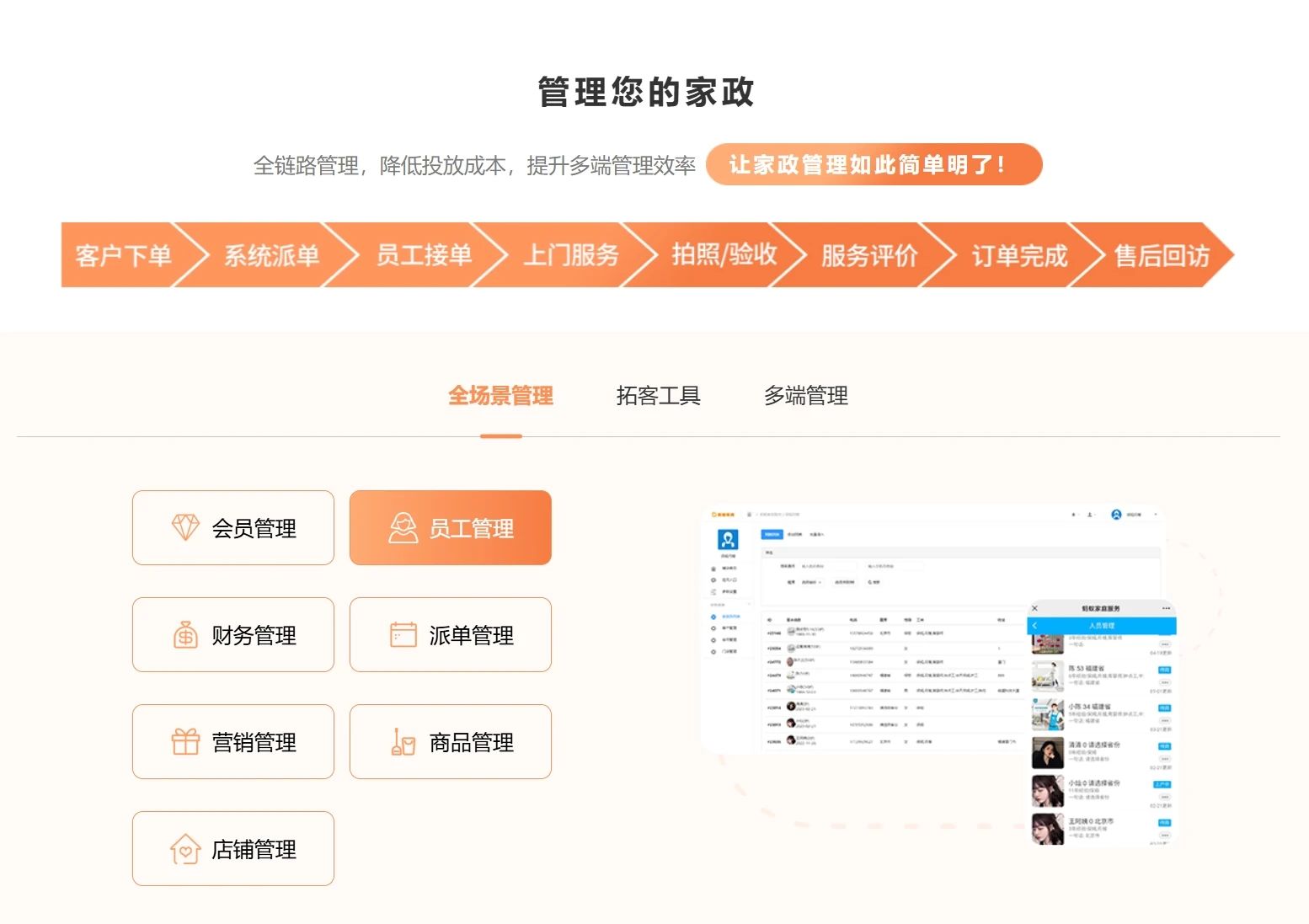Viewport: 1309px width, 924px height.
Task: Click the 陈 53 福建省 staff thumbnail
Action: [x=1048, y=676]
